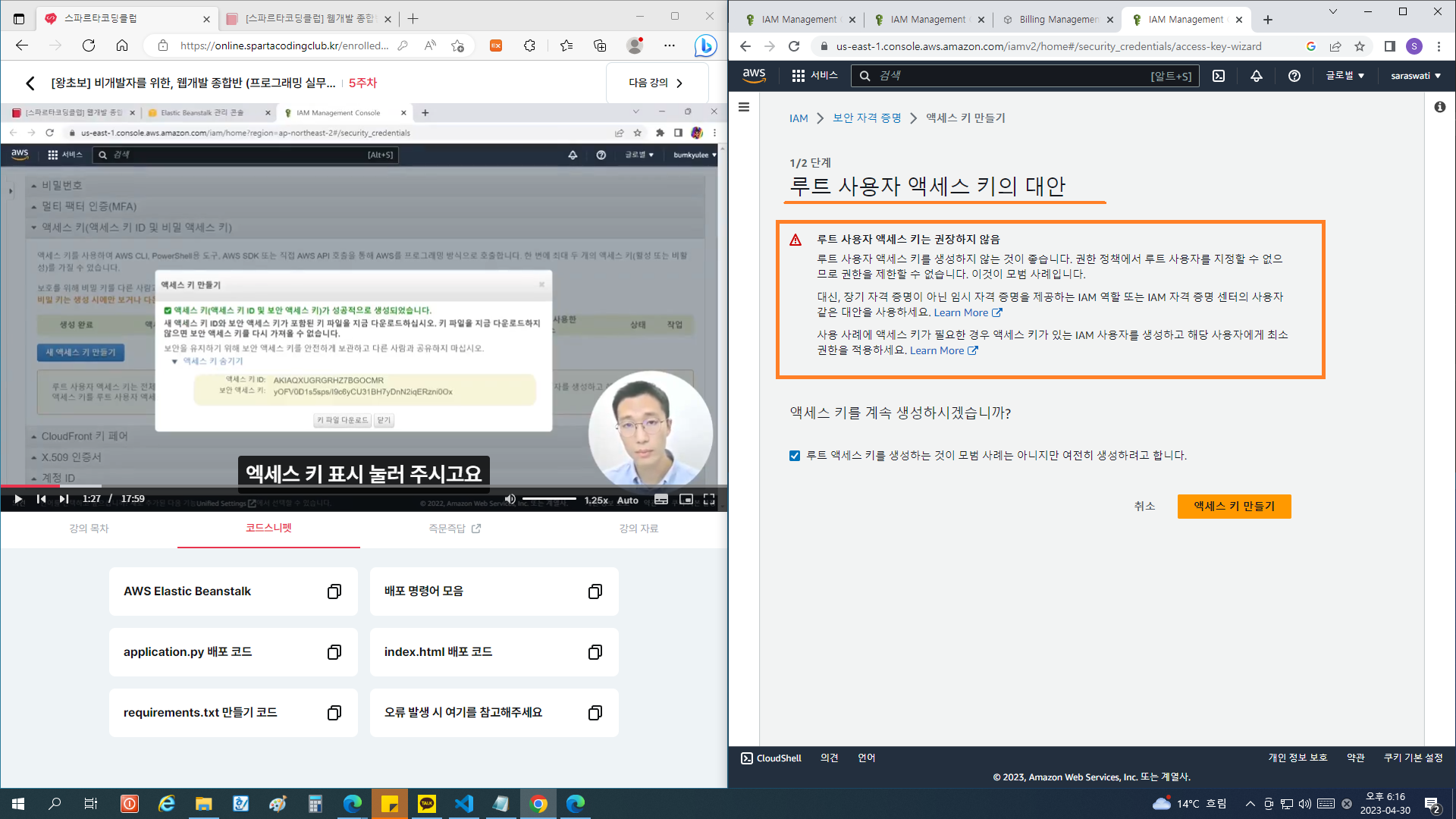Enable picture-in-picture mode icon
The width and height of the screenshot is (1456, 819).
(686, 499)
